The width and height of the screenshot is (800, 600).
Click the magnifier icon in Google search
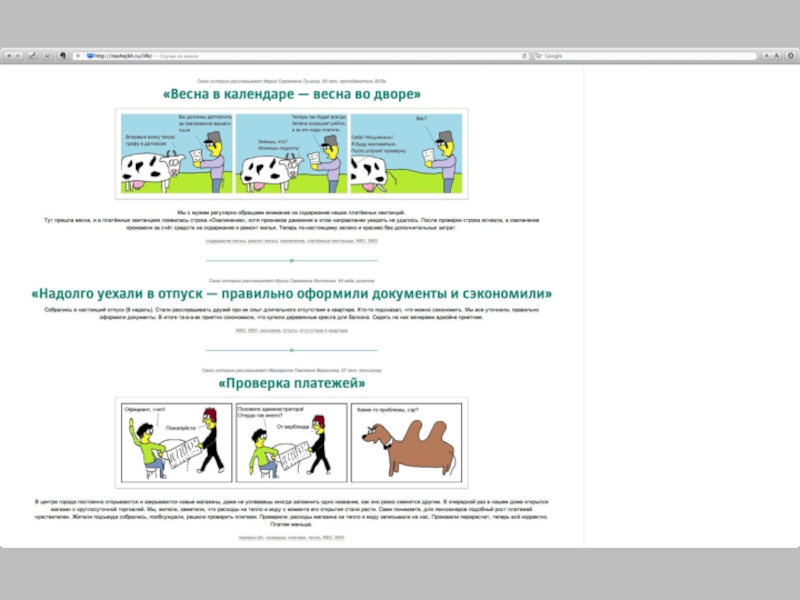pos(538,56)
